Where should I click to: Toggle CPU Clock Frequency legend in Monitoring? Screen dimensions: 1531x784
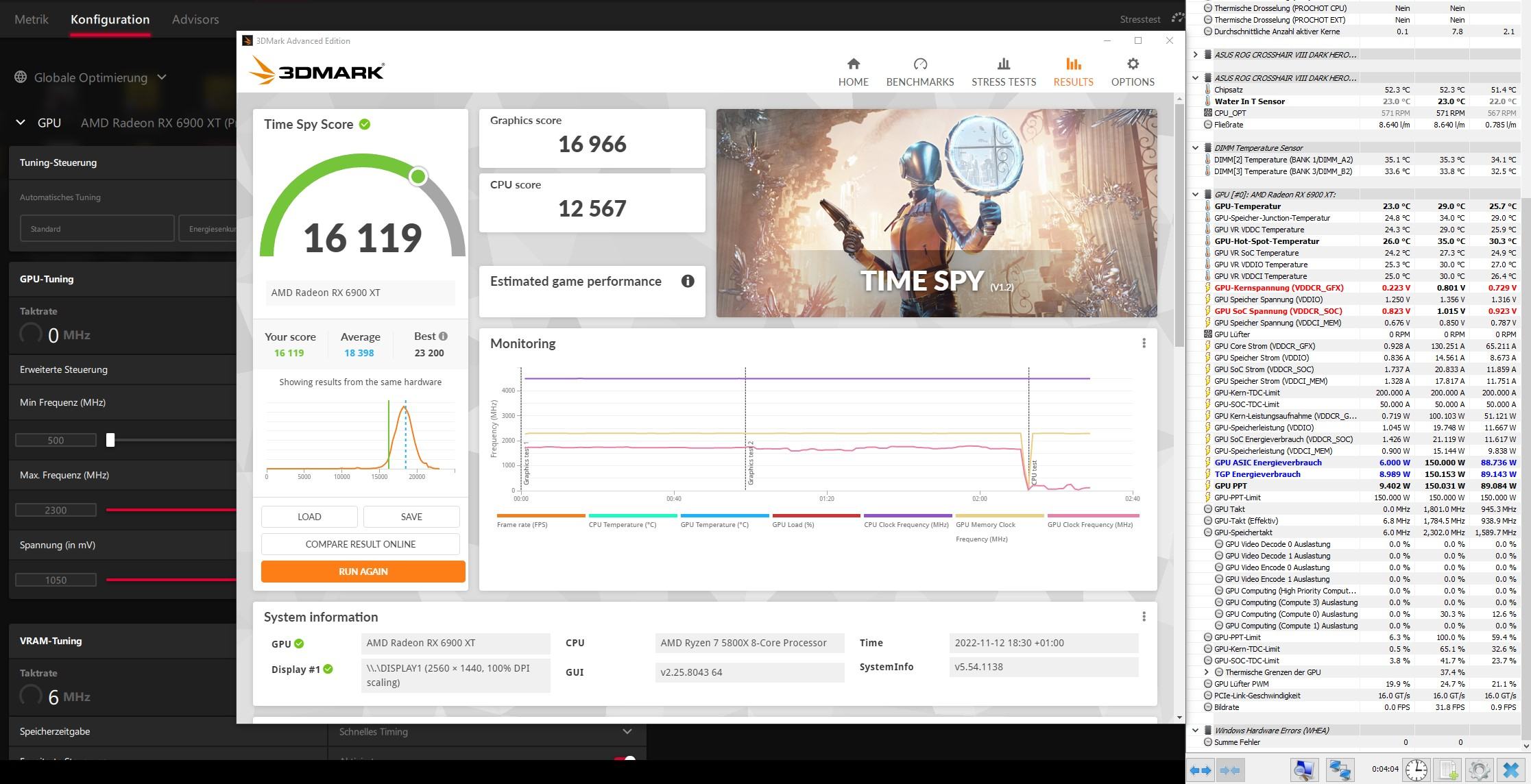(908, 521)
